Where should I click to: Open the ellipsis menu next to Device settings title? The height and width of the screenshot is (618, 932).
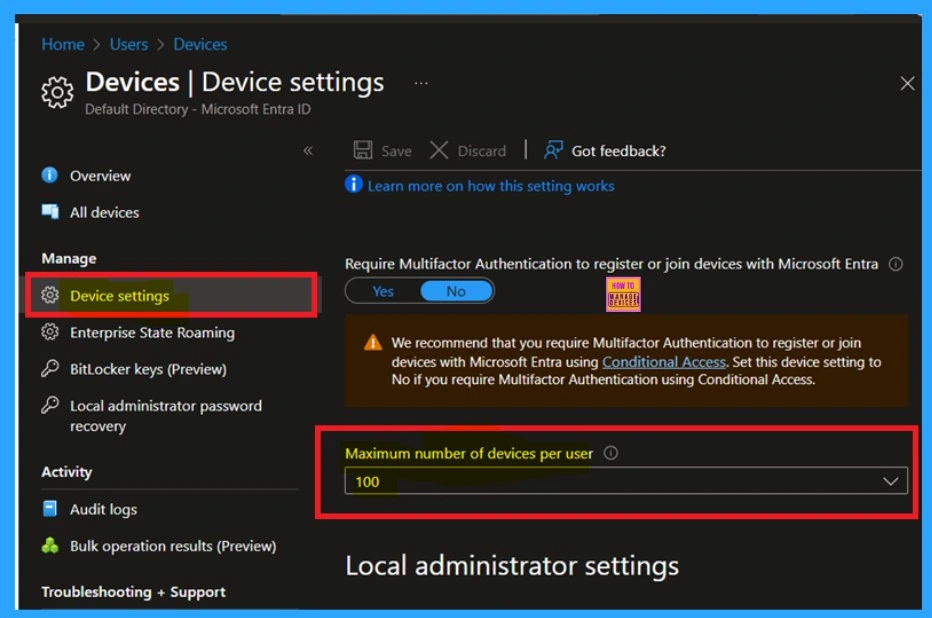(421, 83)
